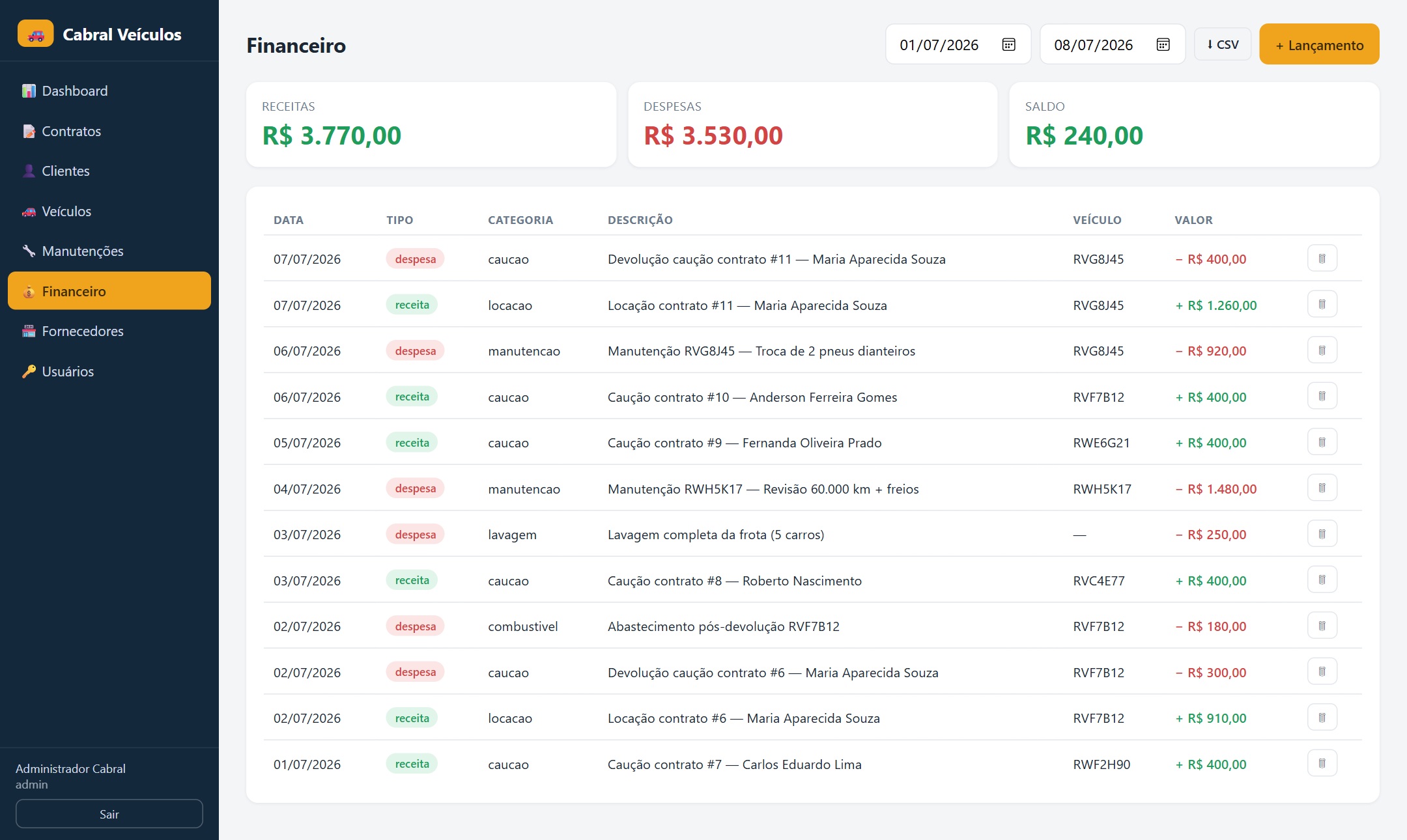Log out using the Sair button
This screenshot has width=1407, height=840.
[109, 814]
